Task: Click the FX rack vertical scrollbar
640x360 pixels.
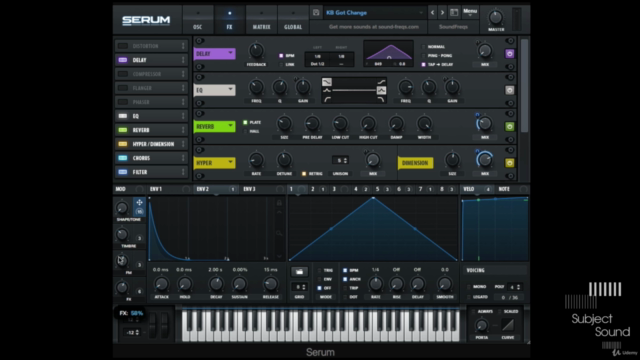Action: click(524, 86)
